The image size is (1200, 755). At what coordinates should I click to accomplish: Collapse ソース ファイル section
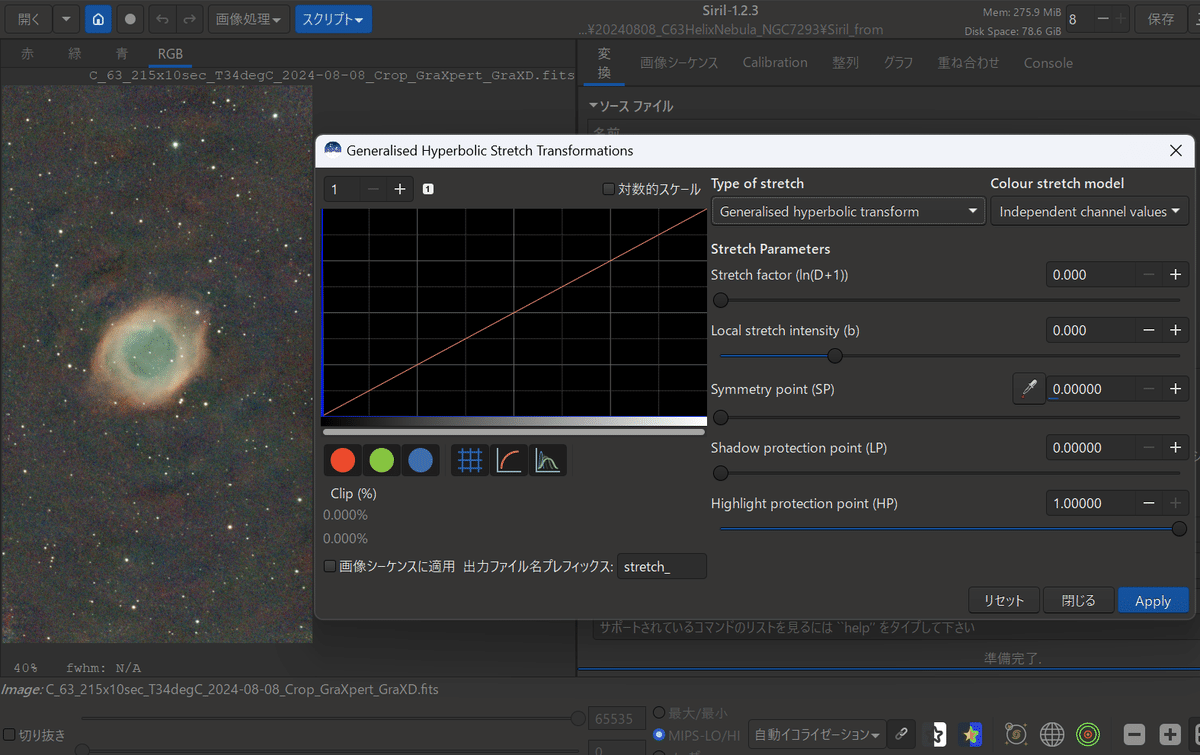pos(631,106)
